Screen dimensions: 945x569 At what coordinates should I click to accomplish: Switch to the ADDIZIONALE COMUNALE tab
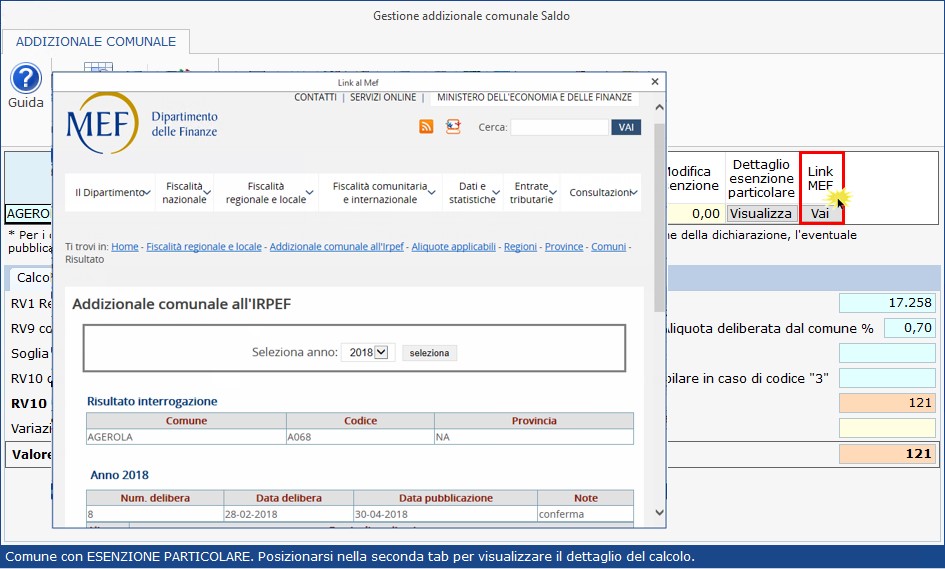coord(96,42)
